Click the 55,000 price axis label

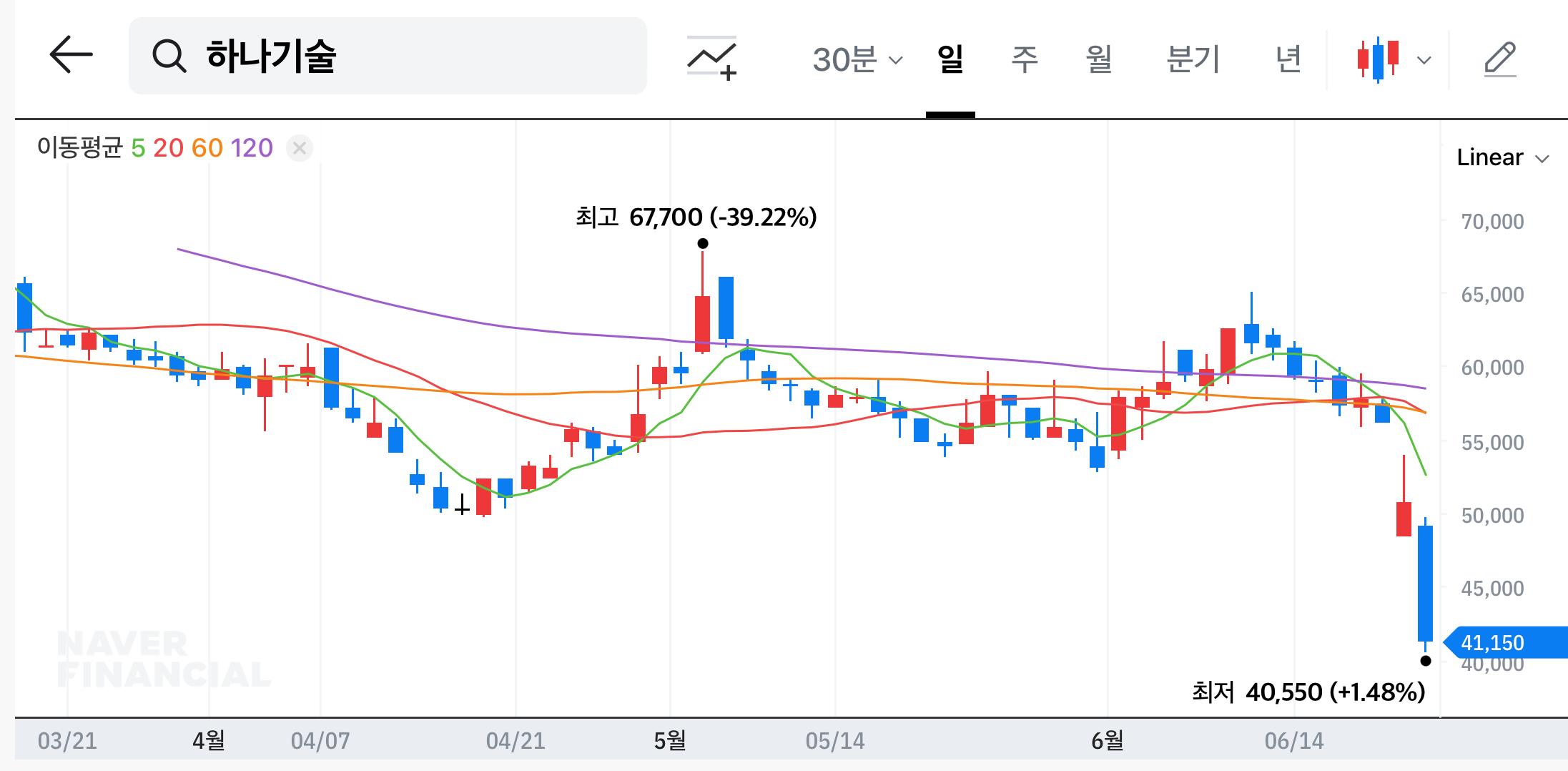1492,443
